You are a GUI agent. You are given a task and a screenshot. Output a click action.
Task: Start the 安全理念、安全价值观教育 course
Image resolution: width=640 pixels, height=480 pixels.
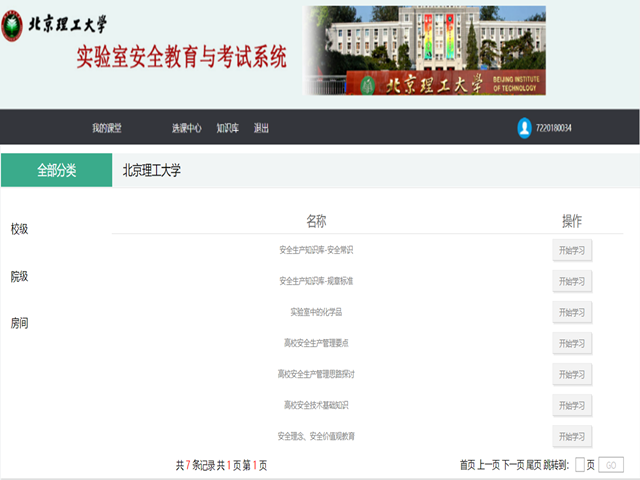pyautogui.click(x=572, y=436)
